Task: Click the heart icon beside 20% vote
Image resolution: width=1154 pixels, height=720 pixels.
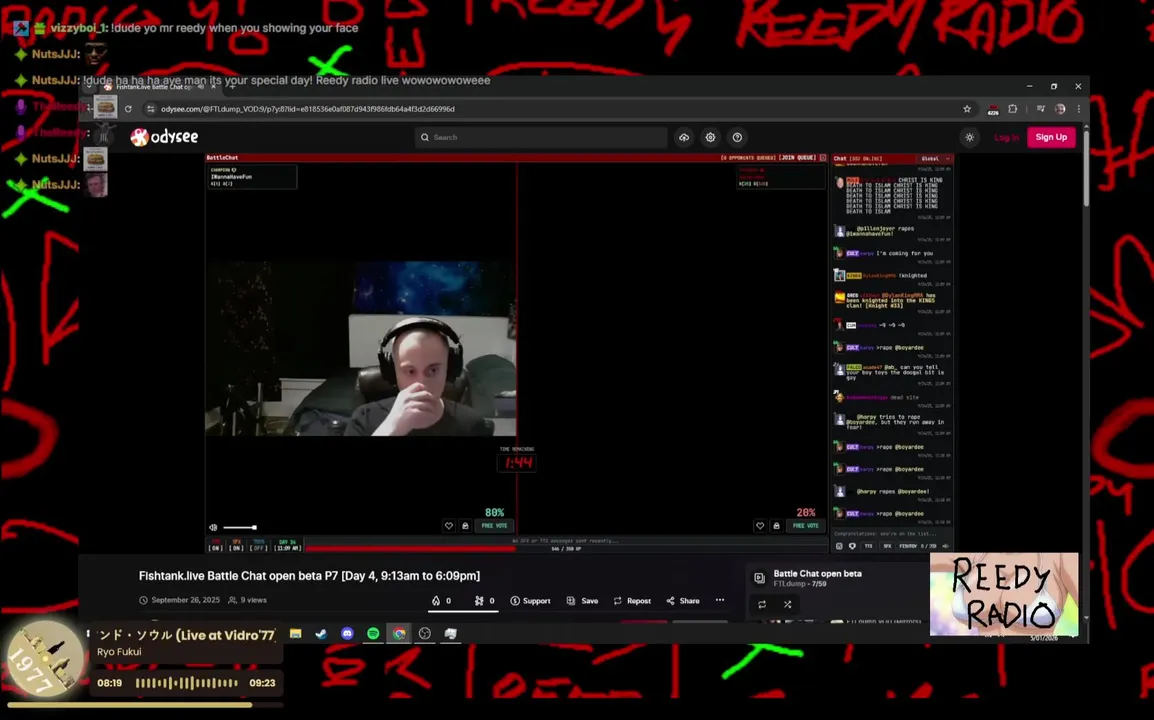Action: coord(760,526)
